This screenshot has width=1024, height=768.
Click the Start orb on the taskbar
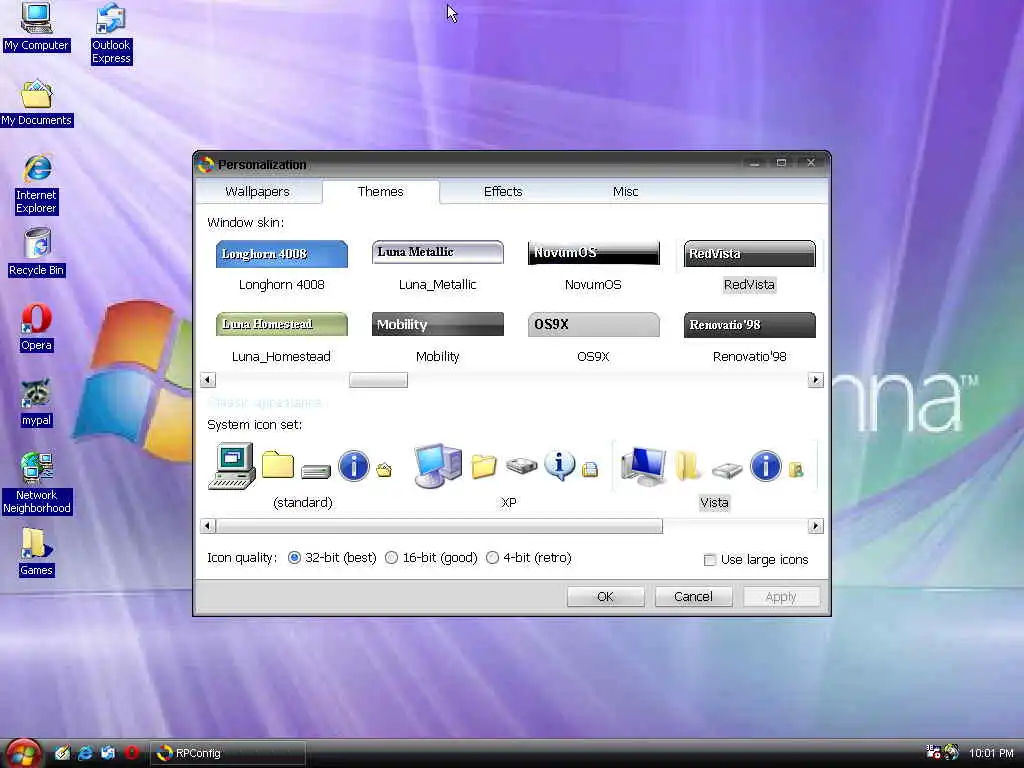point(23,753)
